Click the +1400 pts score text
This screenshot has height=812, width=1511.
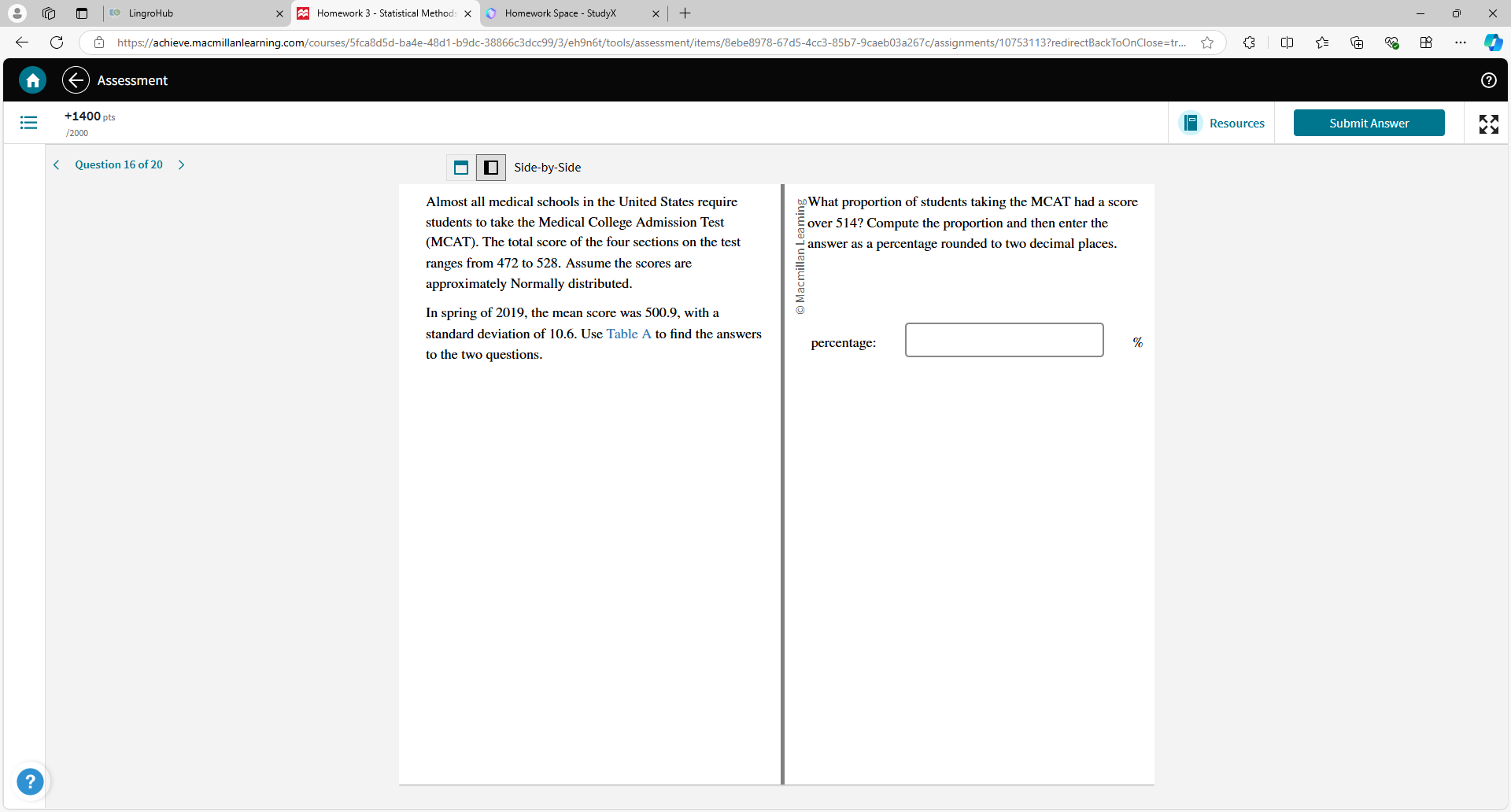coord(90,116)
